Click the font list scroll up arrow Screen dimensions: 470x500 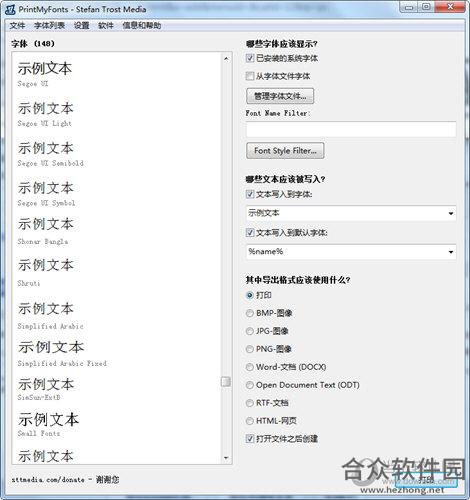226,59
